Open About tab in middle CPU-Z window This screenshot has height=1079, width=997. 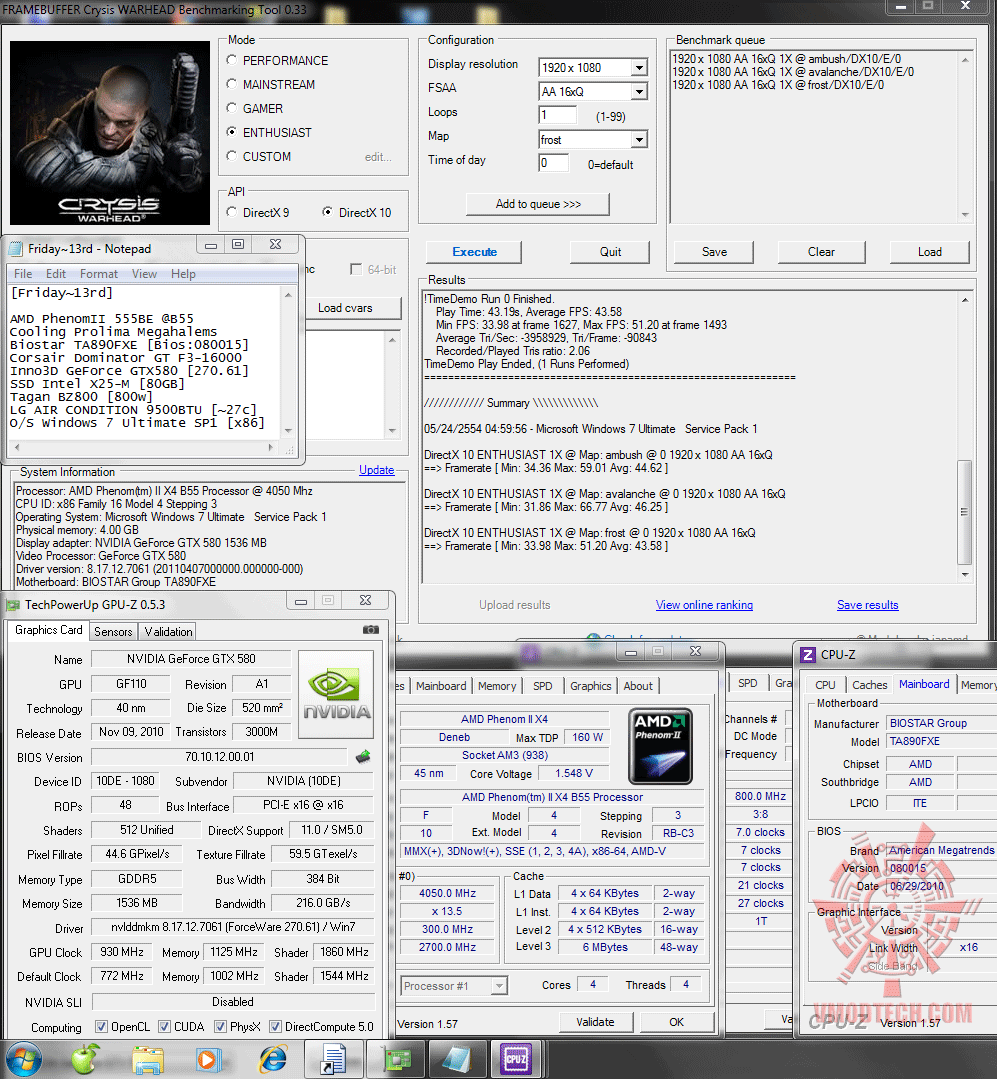coord(638,686)
